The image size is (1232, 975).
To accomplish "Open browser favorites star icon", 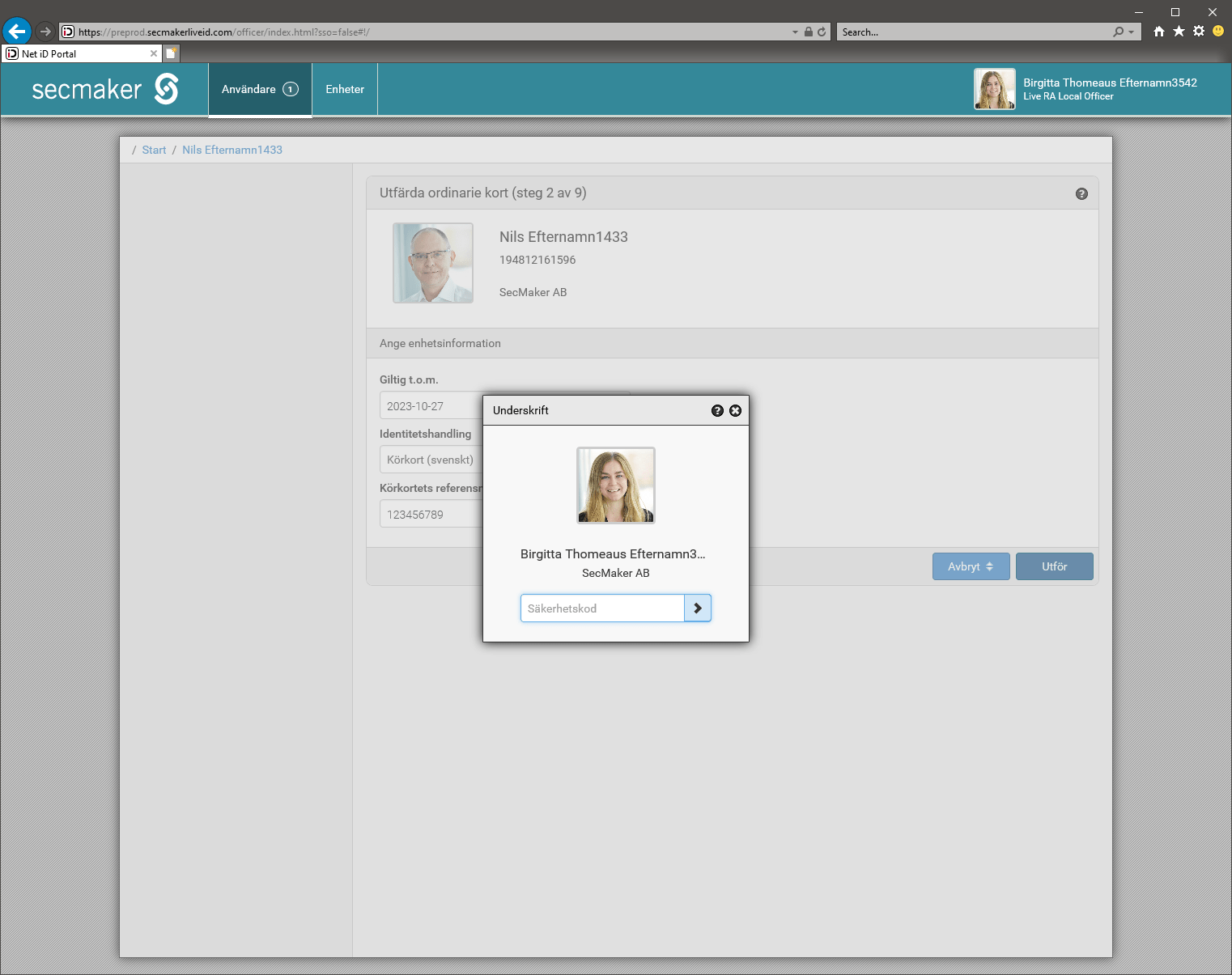I will (x=1179, y=32).
